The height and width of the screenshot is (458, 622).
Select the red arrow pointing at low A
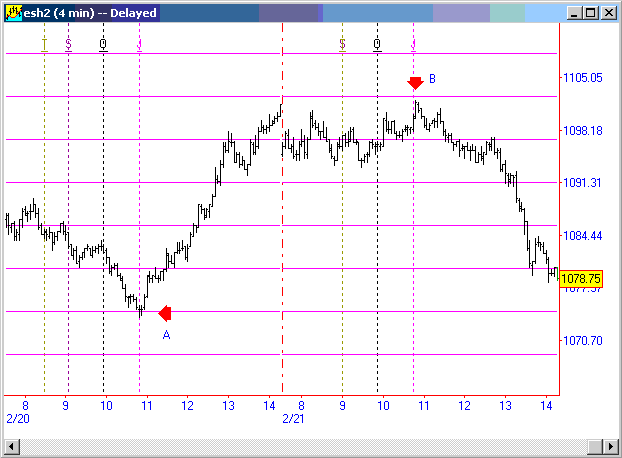click(165, 313)
